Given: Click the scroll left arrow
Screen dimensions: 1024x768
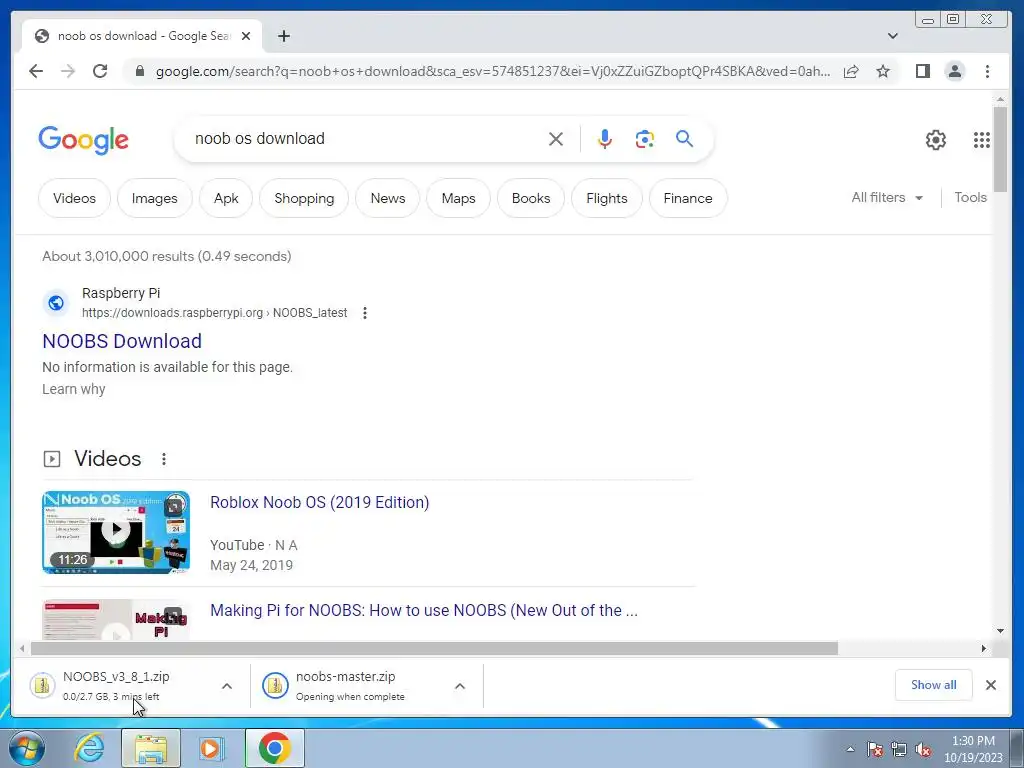Looking at the screenshot, I should (22, 648).
